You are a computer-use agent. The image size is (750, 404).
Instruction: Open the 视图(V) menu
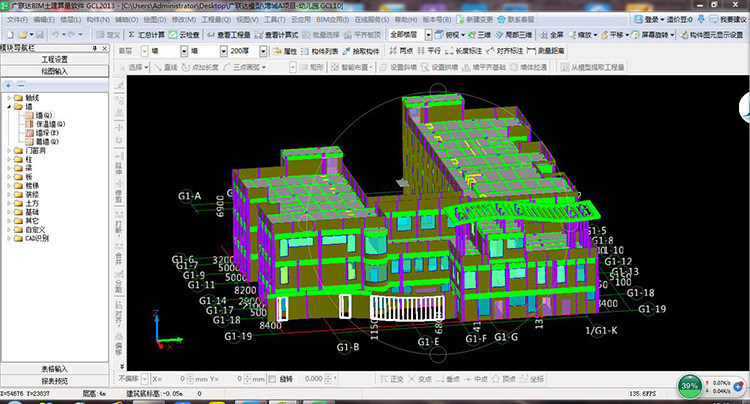(x=247, y=20)
